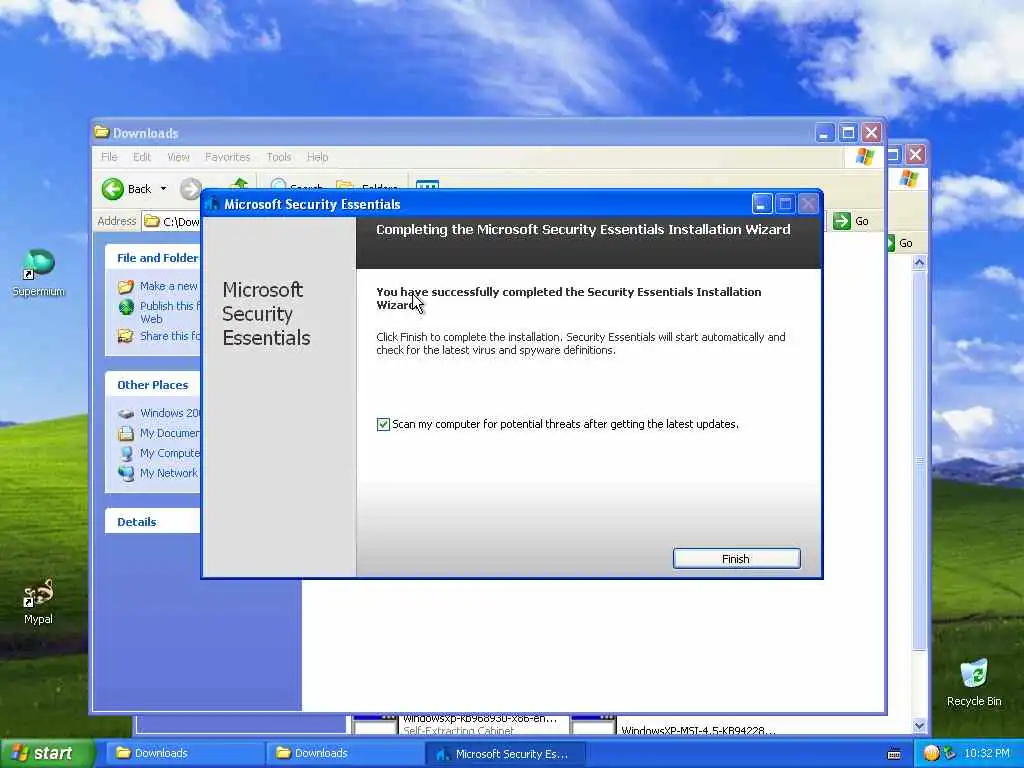
Task: Open the File menu in Downloads window
Action: (109, 157)
